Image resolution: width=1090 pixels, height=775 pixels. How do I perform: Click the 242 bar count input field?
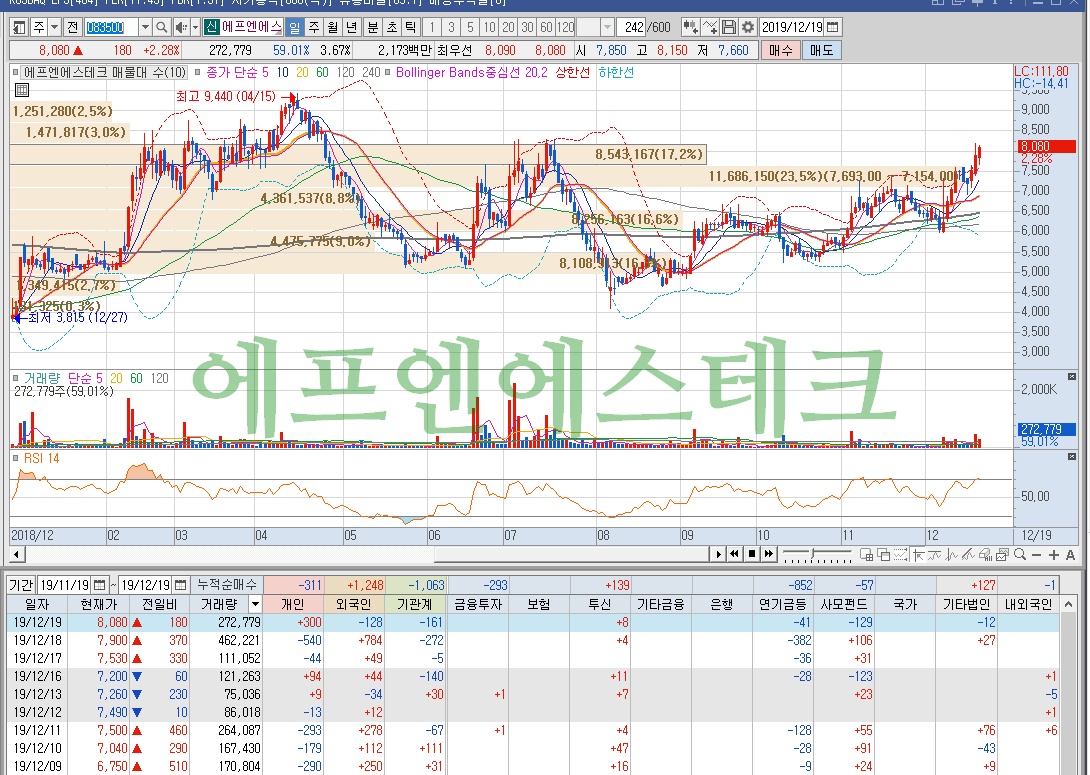pos(632,27)
